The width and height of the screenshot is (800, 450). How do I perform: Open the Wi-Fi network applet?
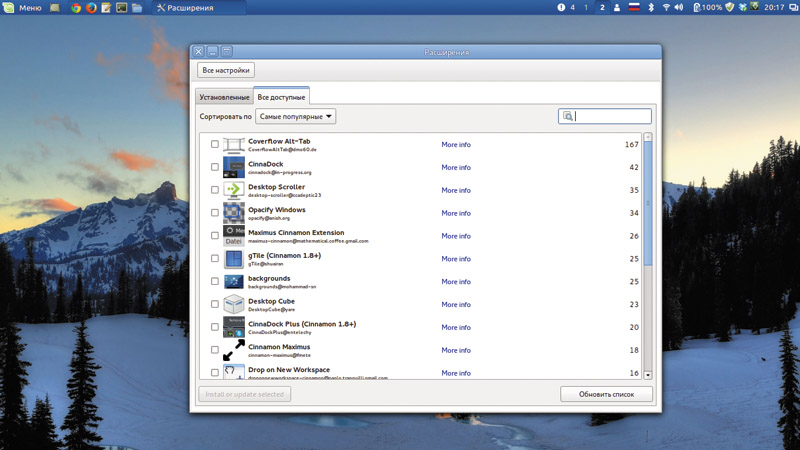666,8
